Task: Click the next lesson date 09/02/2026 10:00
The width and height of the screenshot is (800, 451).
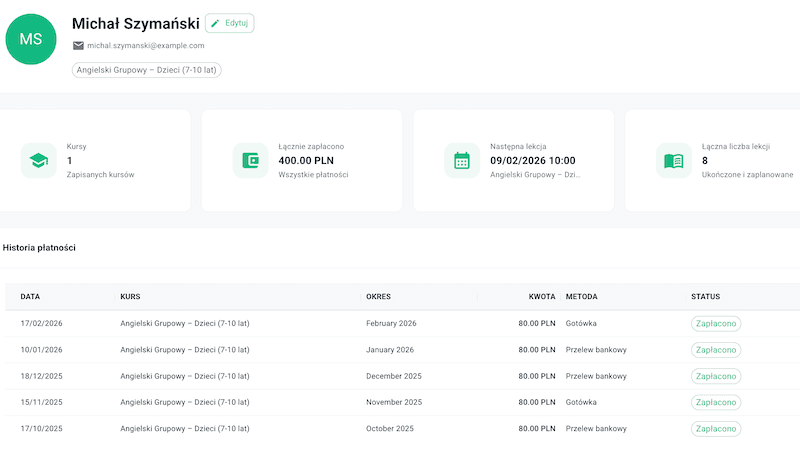Action: [533, 160]
